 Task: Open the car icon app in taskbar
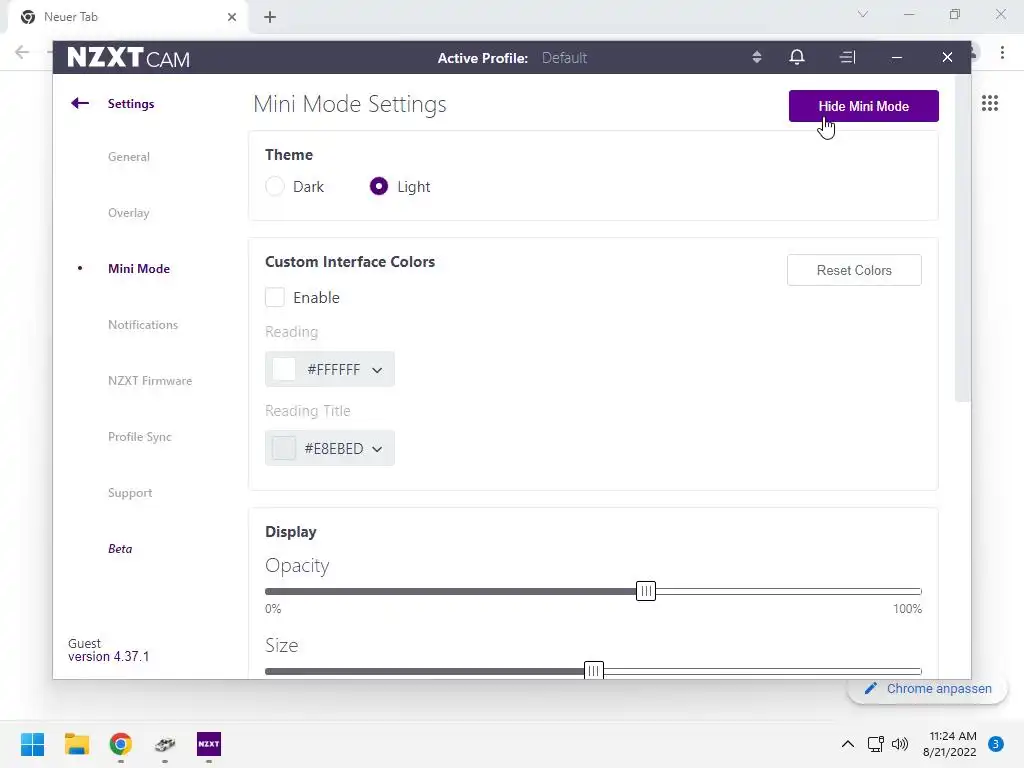point(165,744)
